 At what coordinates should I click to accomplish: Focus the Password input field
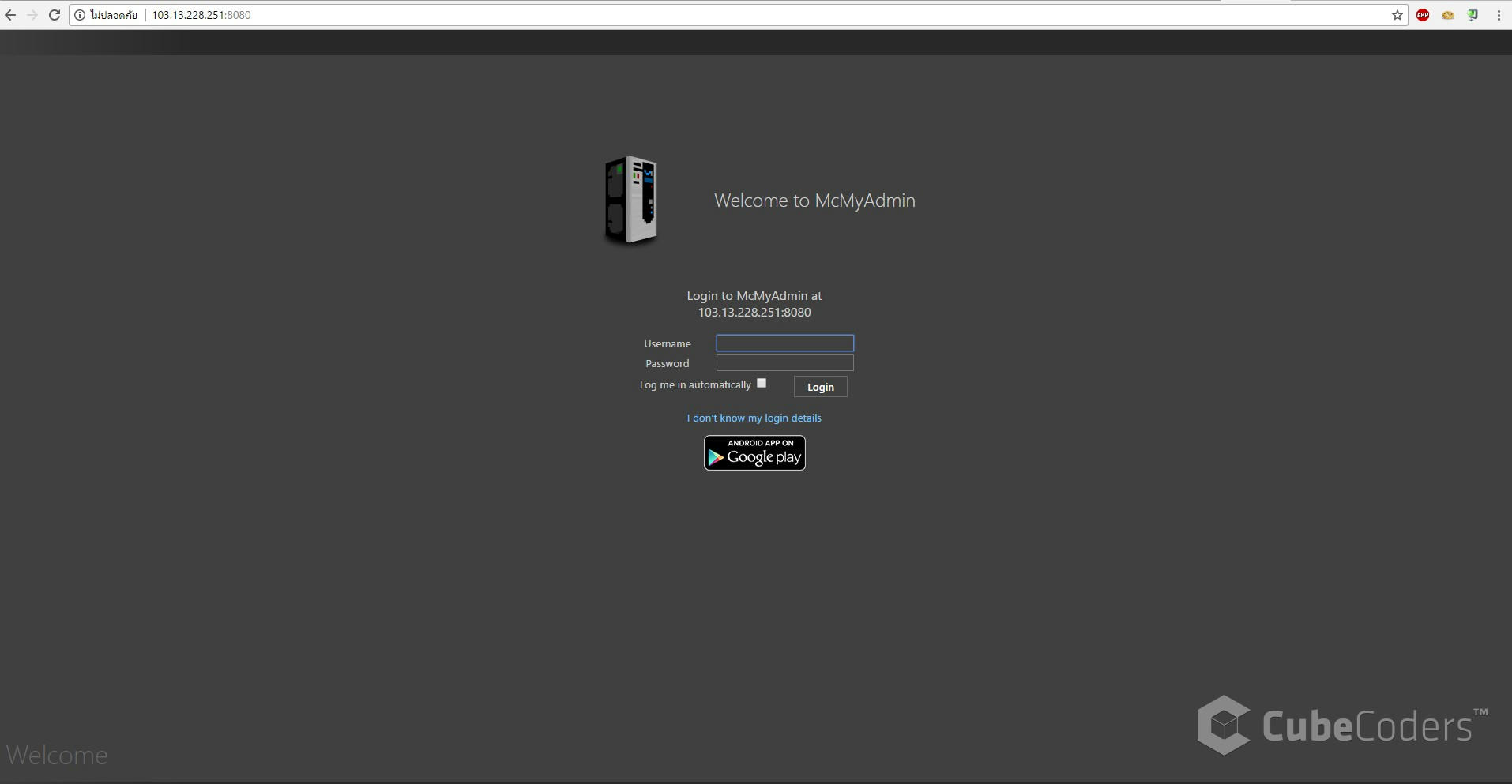coord(784,362)
